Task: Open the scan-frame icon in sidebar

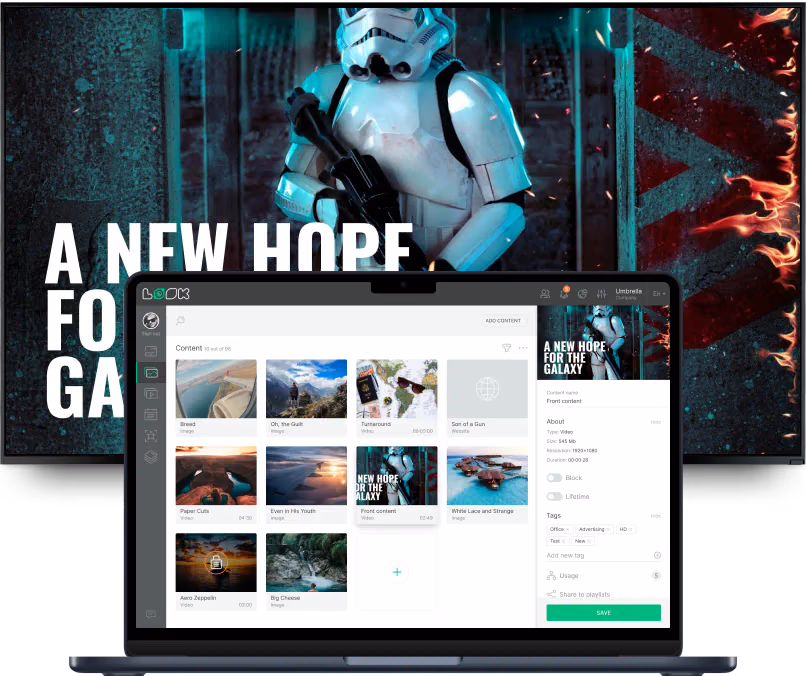Action: coord(151,436)
